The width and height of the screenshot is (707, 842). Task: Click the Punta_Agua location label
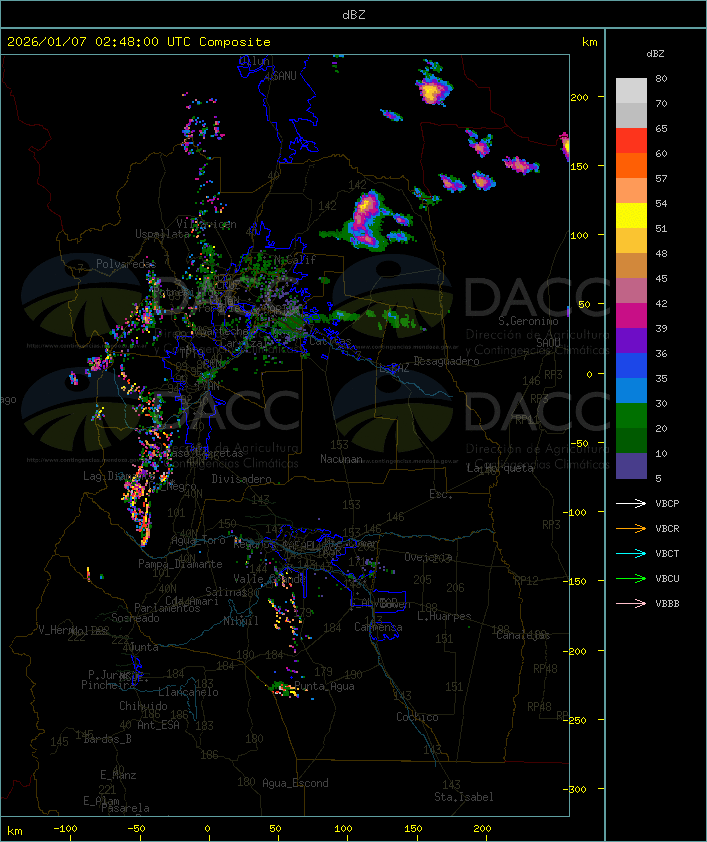click(324, 687)
